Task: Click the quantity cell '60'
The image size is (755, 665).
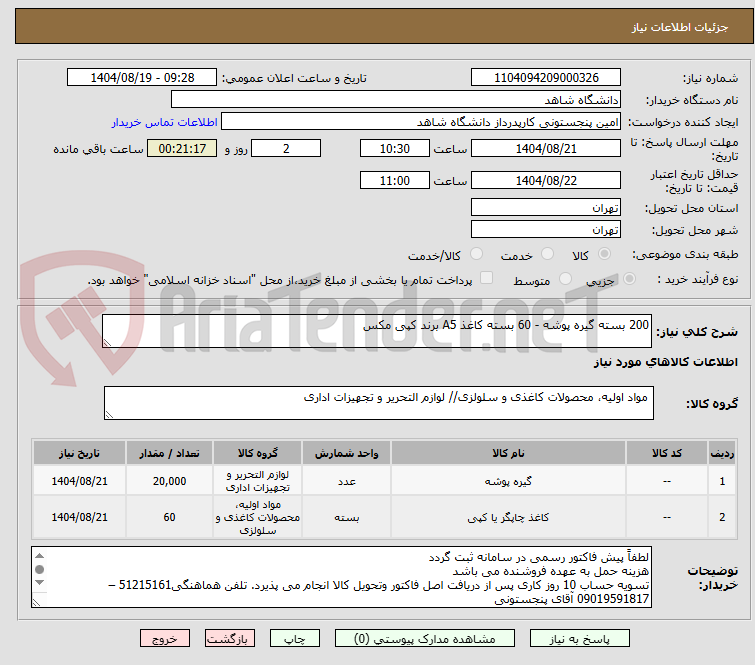Action: coord(169,517)
